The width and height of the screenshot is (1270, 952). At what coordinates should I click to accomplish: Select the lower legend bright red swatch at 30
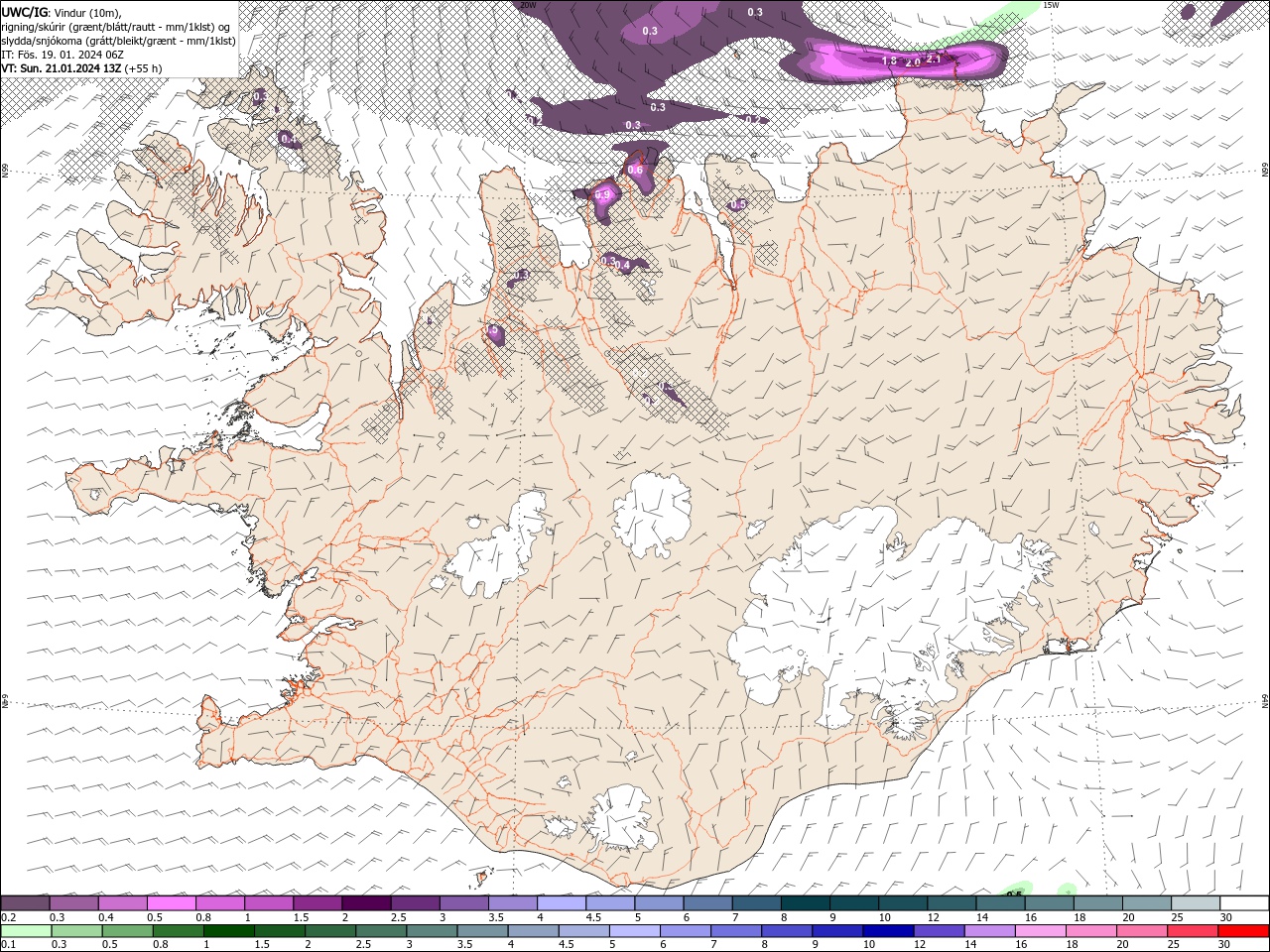pyautogui.click(x=1243, y=931)
